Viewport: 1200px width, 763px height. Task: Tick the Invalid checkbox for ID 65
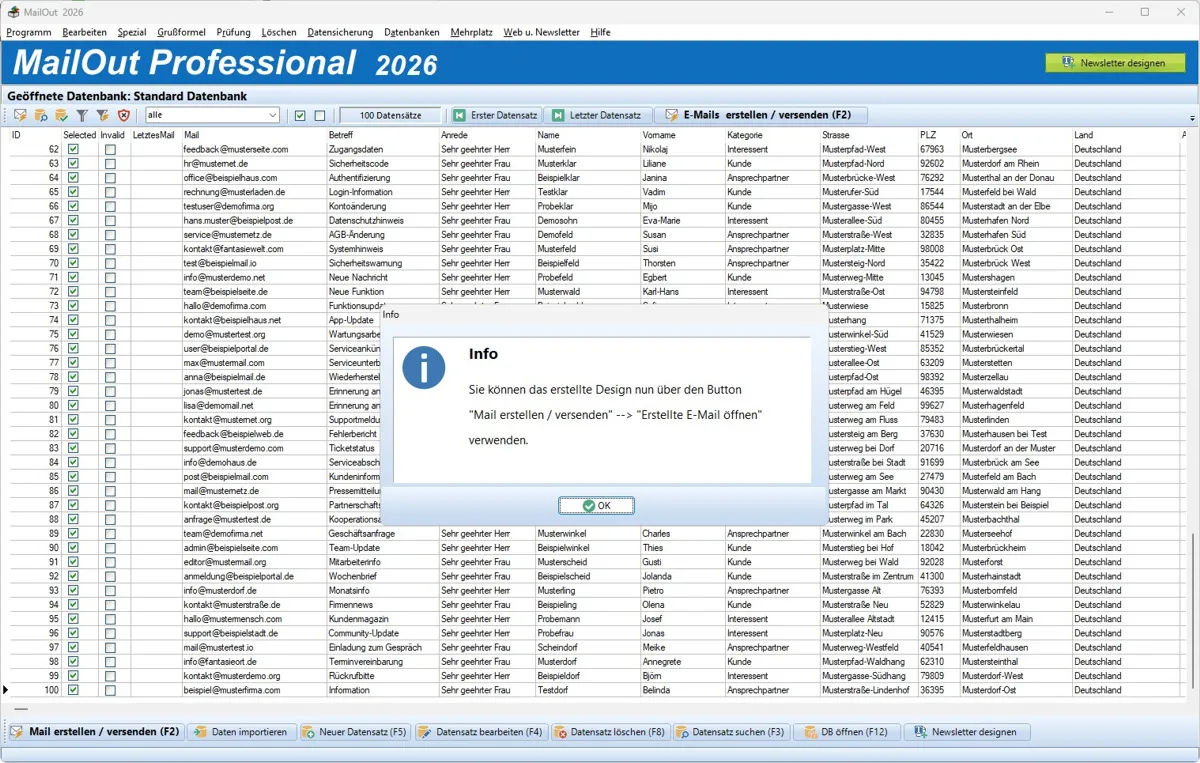(x=110, y=192)
